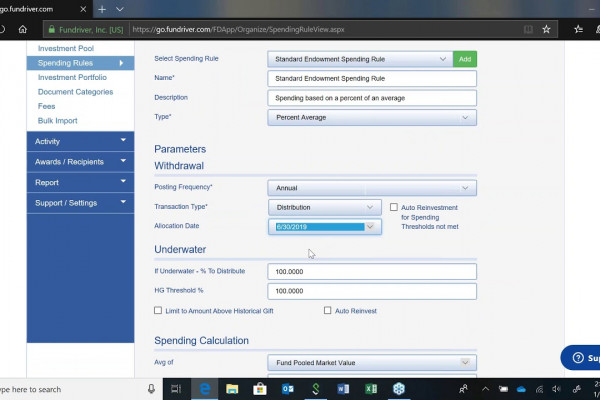Launch Excel from the taskbar
Image resolution: width=600 pixels, height=400 pixels.
pos(371,389)
